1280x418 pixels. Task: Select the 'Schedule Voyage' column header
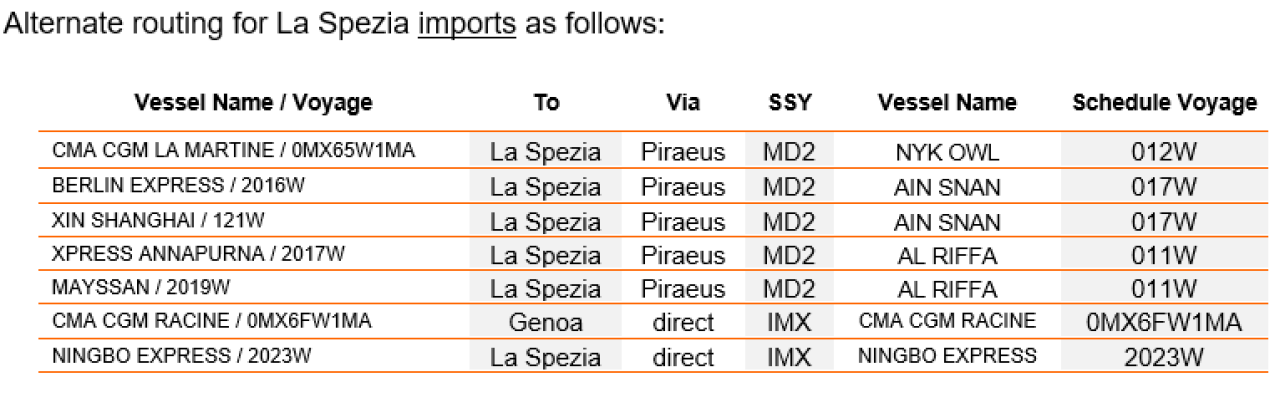(1164, 102)
